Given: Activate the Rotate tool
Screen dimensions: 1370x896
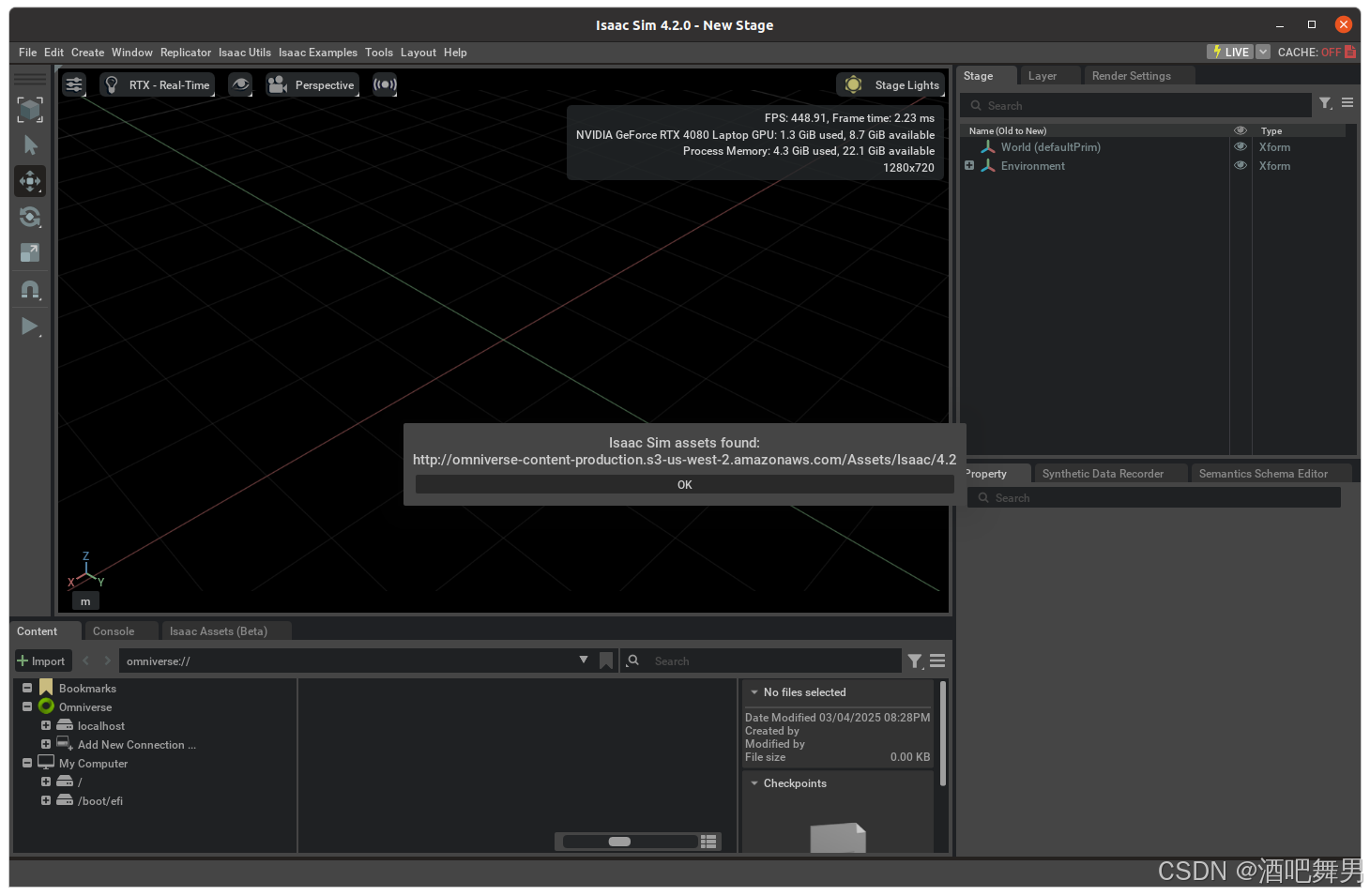Looking at the screenshot, I should [x=30, y=218].
